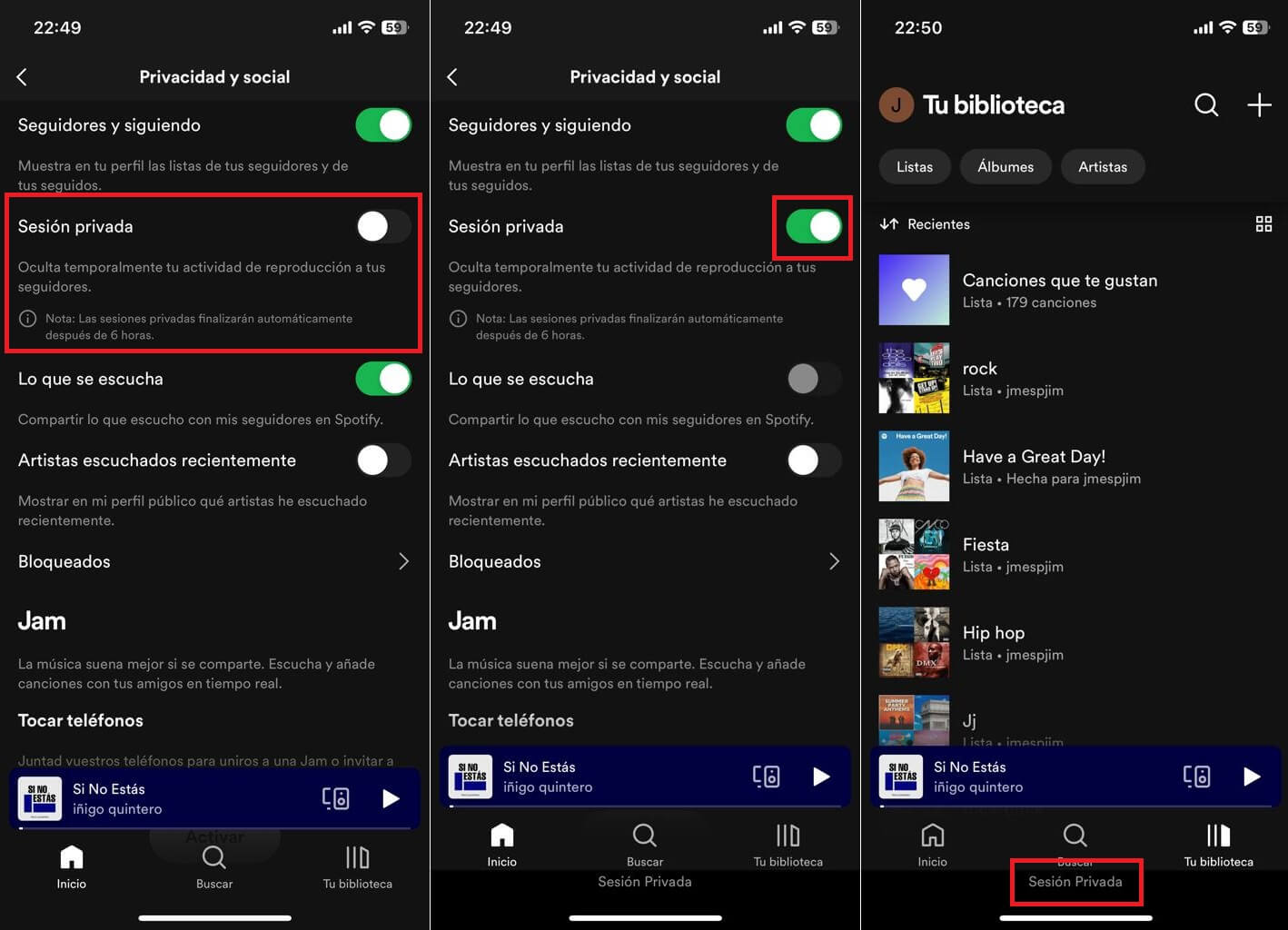
Task: Open Buscar magnifier tab in library screen
Action: click(1075, 836)
